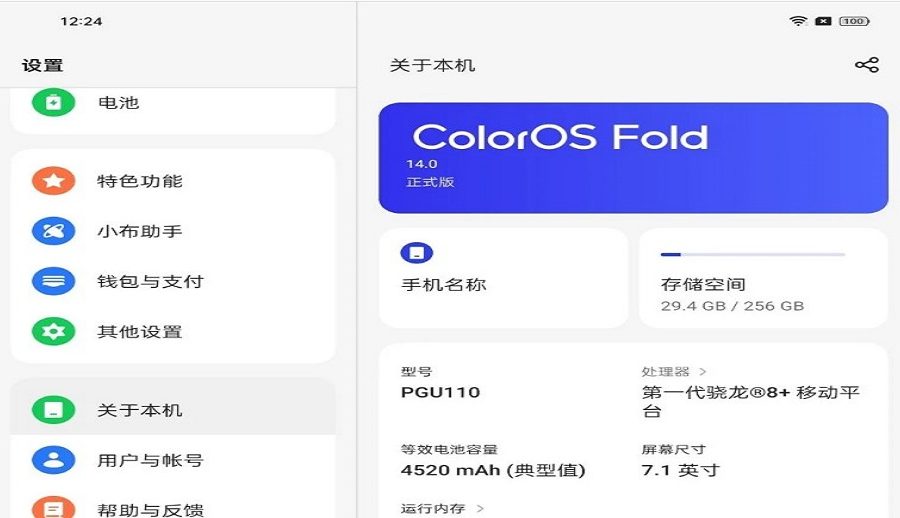900x518 pixels.
Task: Tap the share icon in About header
Action: (x=866, y=65)
